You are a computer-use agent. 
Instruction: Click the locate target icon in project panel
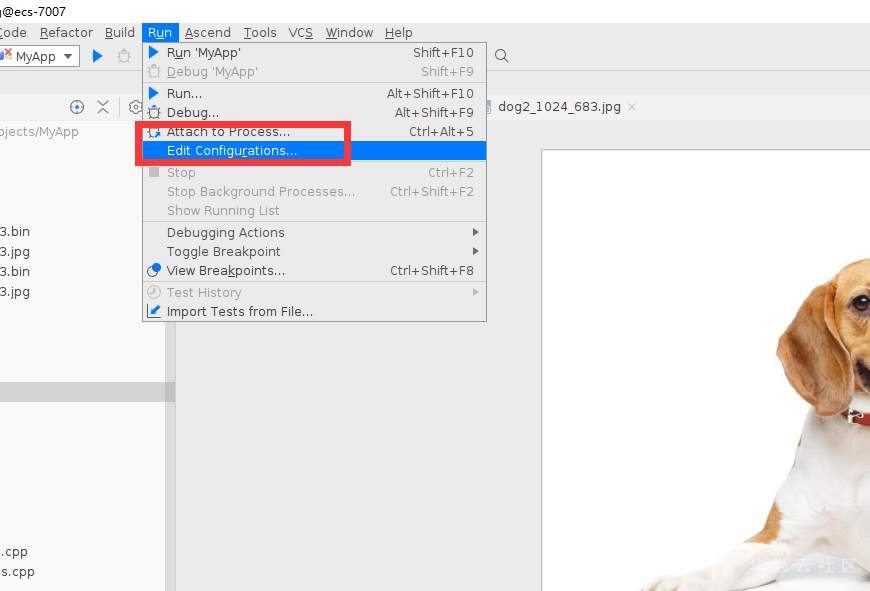(77, 107)
